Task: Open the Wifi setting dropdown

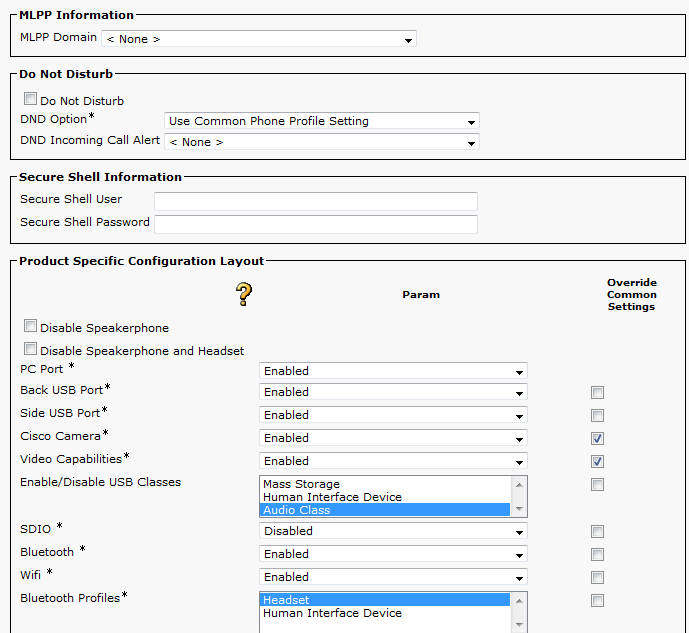Action: [392, 577]
